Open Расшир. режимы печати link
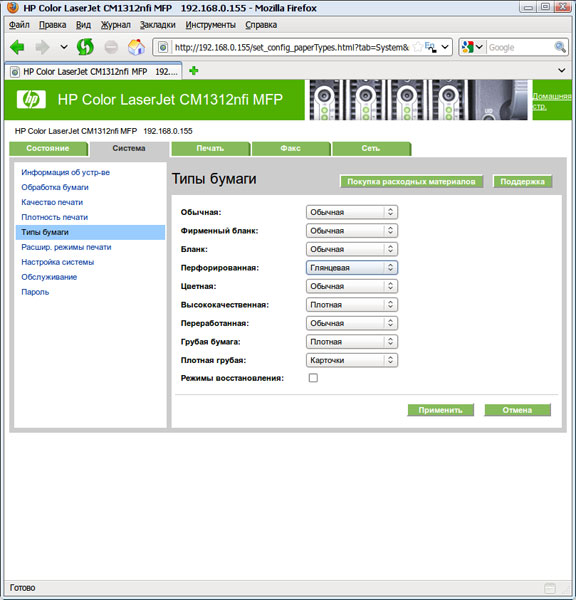 [x=66, y=247]
